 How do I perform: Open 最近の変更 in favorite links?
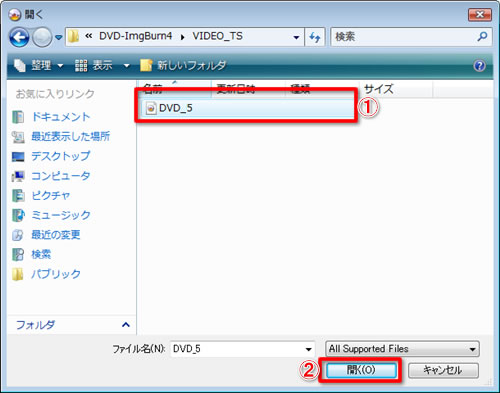point(56,235)
